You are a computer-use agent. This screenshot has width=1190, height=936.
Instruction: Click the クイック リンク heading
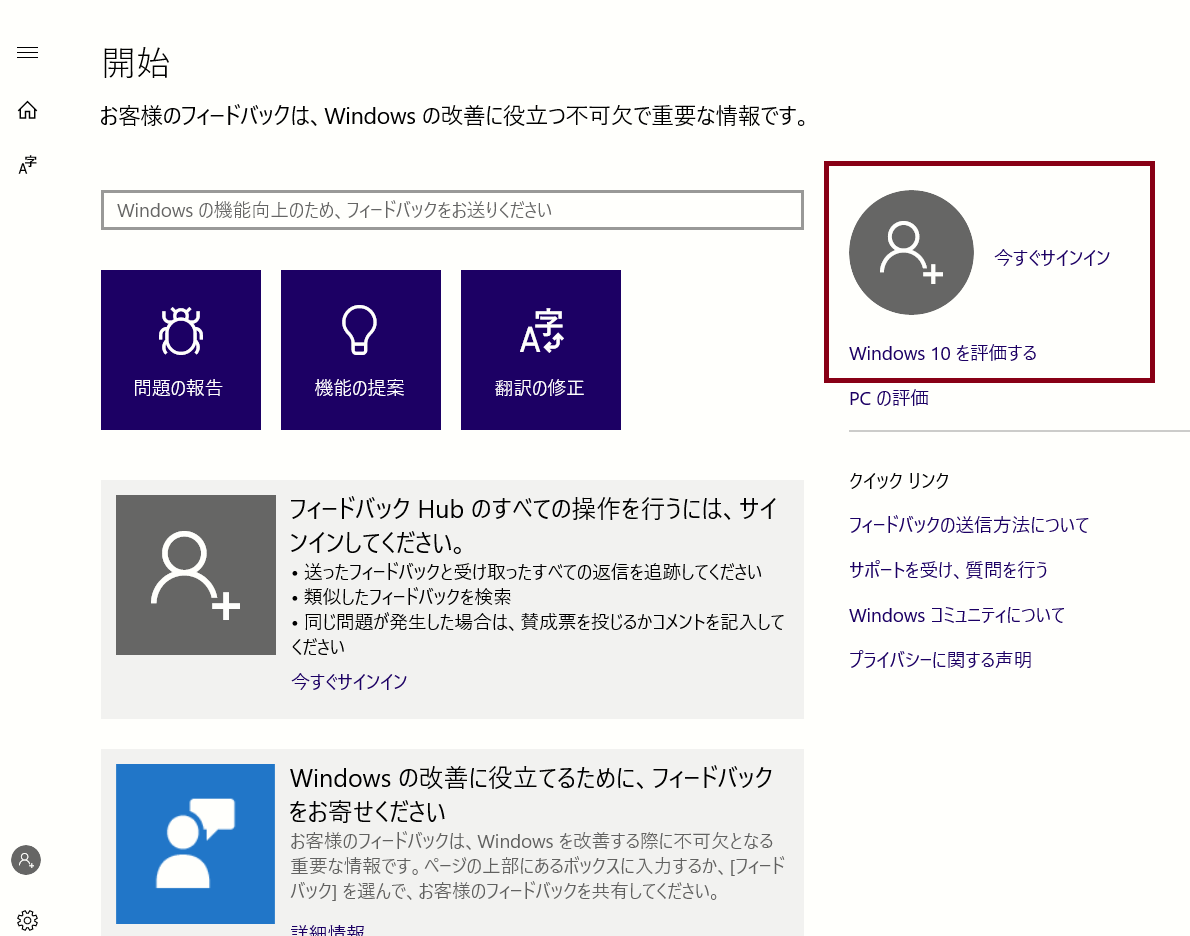pyautogui.click(x=899, y=481)
